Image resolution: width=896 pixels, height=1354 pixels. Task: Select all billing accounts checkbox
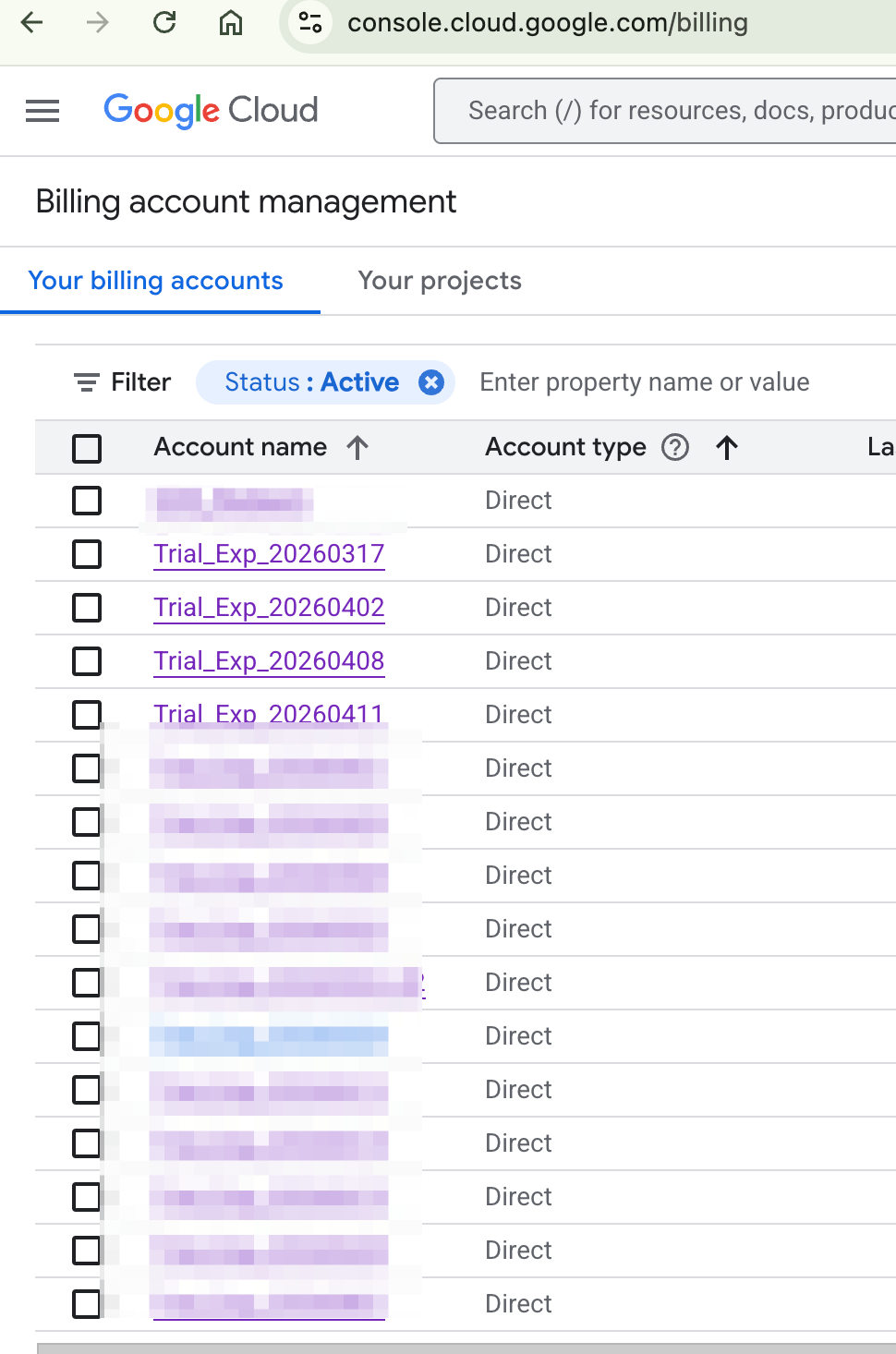[87, 449]
